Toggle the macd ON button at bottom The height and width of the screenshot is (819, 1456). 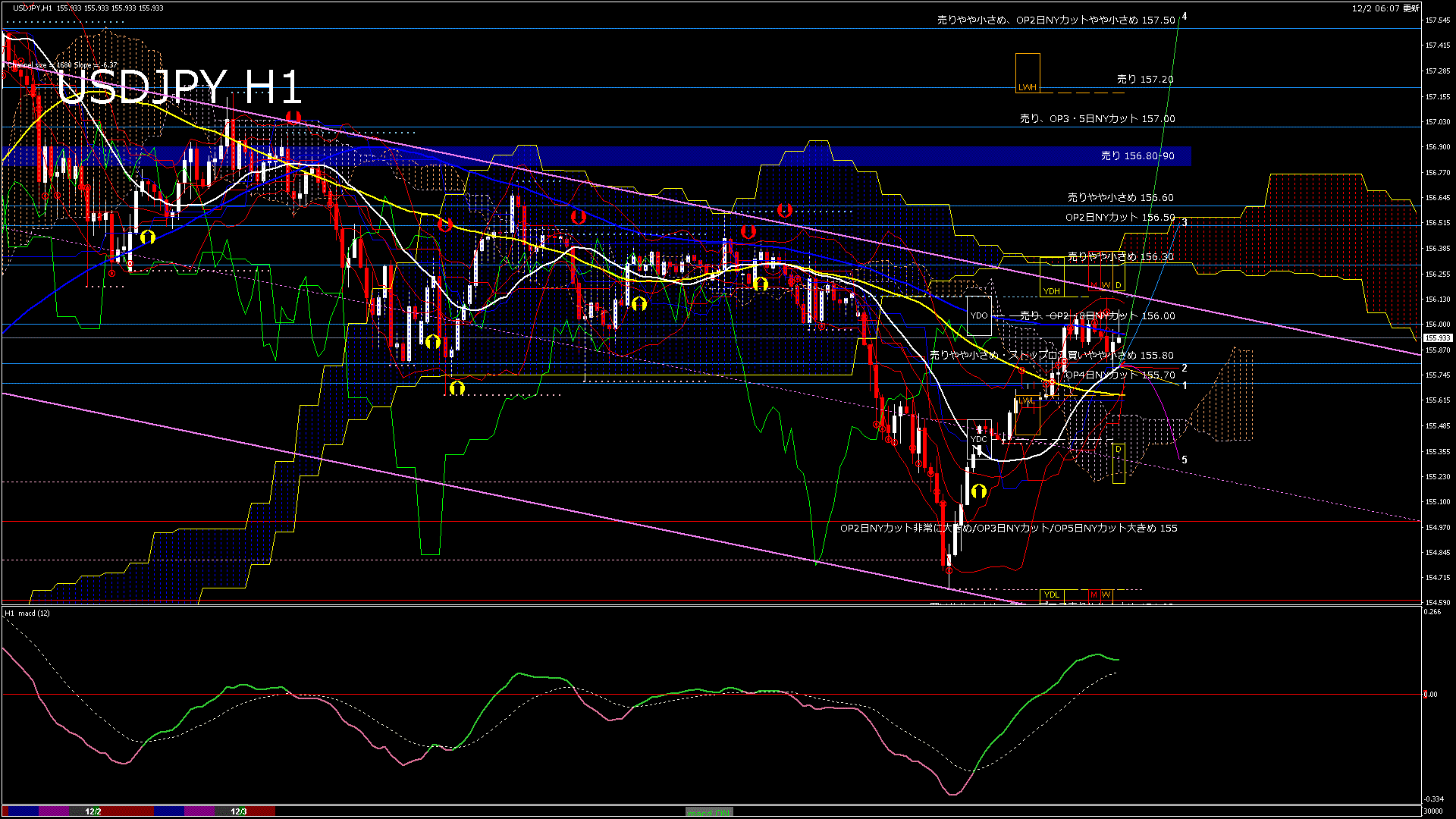709,811
